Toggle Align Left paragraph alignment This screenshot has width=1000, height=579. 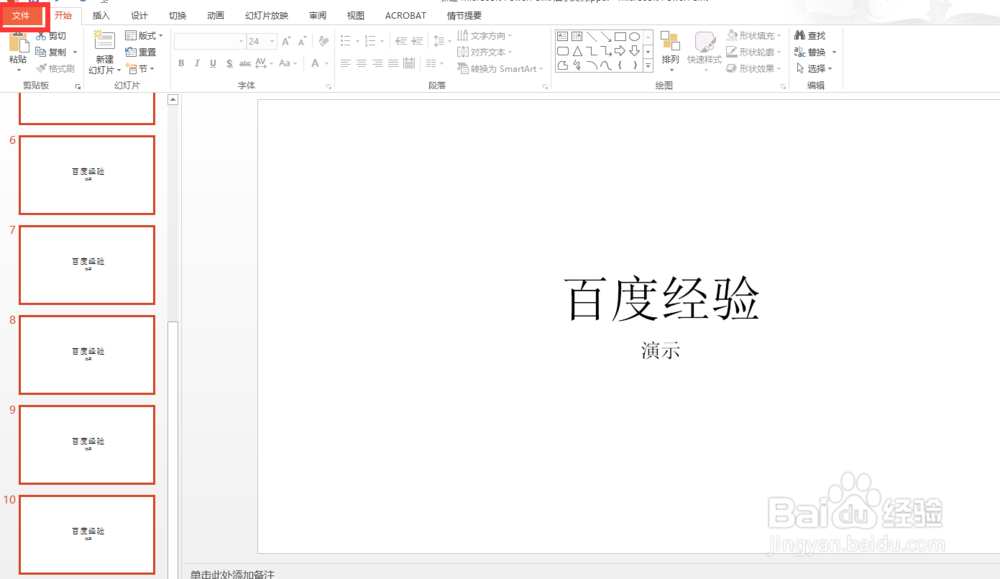click(x=346, y=63)
